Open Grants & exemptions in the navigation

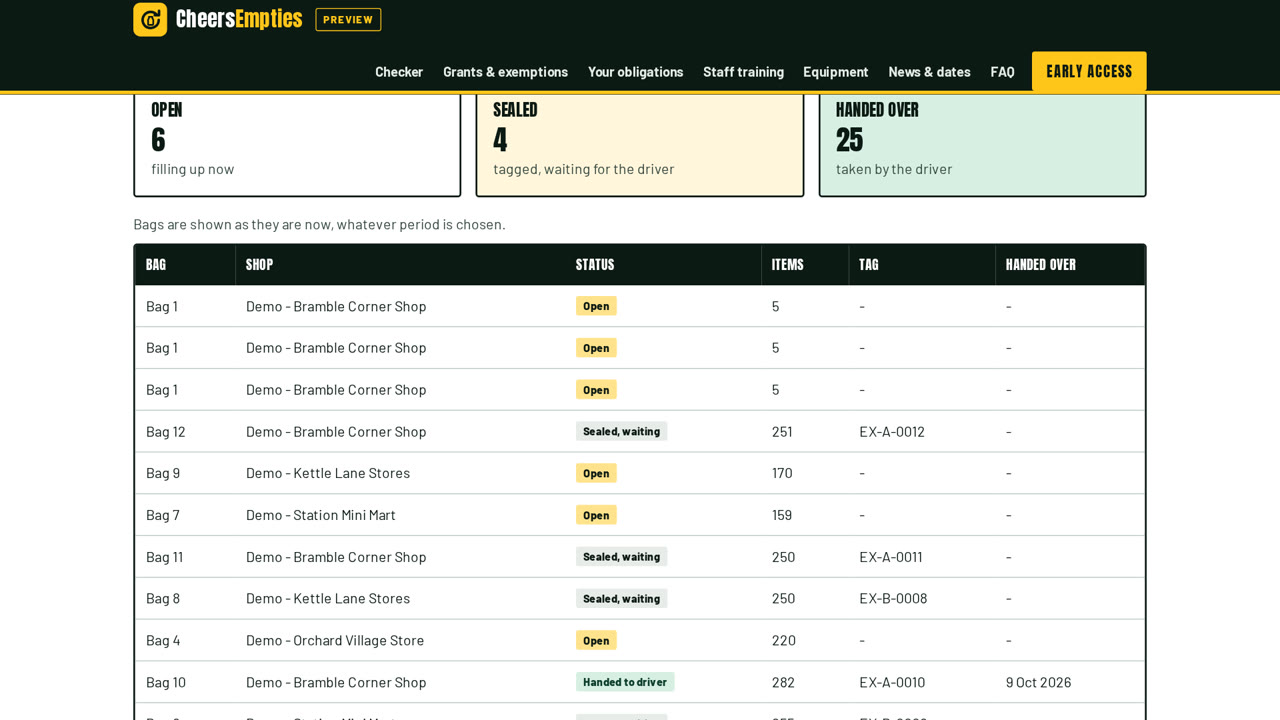click(x=505, y=72)
